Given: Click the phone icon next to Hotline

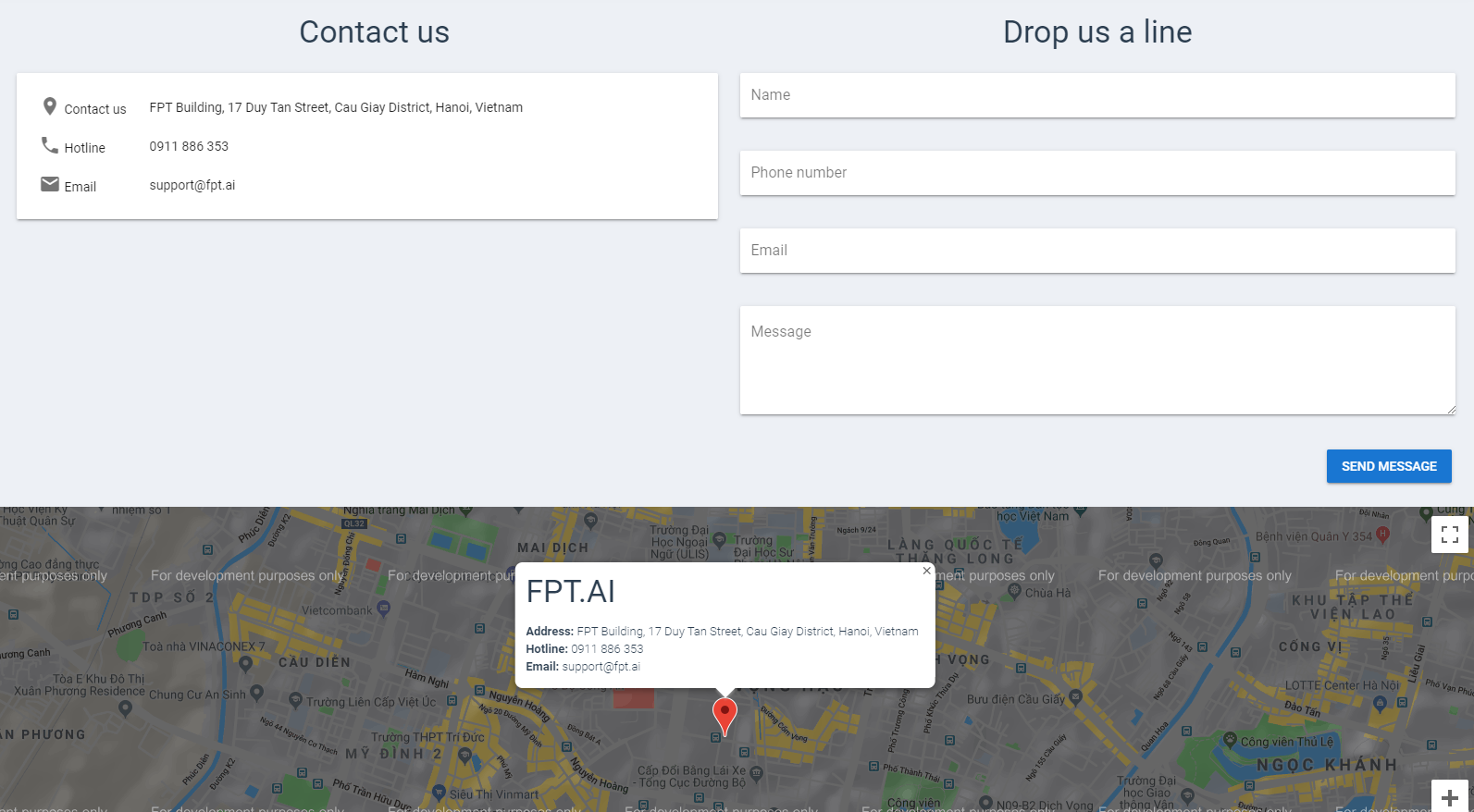Looking at the screenshot, I should [50, 145].
